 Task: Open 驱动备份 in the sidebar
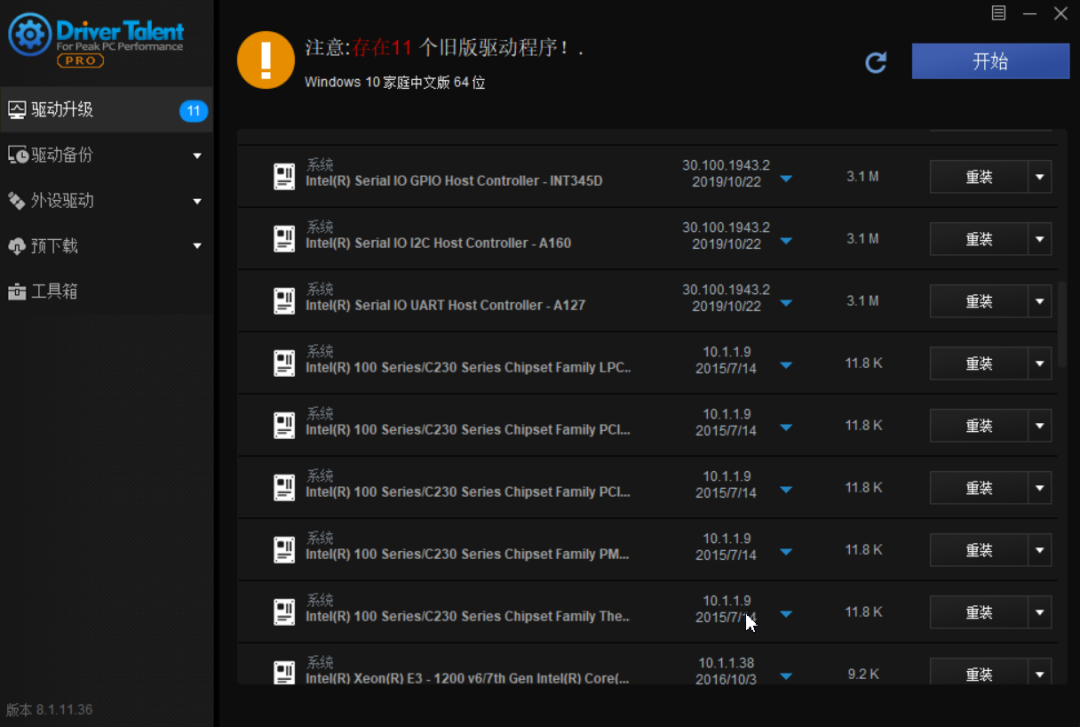[107, 155]
